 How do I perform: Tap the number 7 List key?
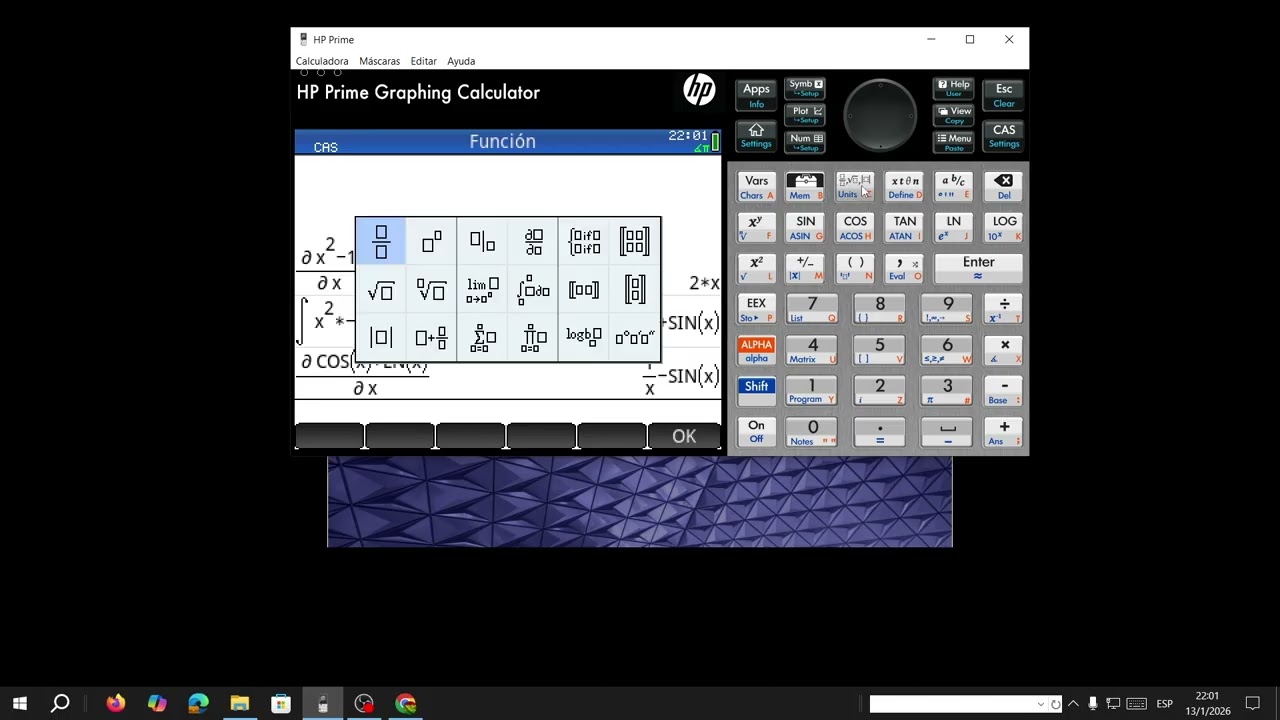[812, 309]
